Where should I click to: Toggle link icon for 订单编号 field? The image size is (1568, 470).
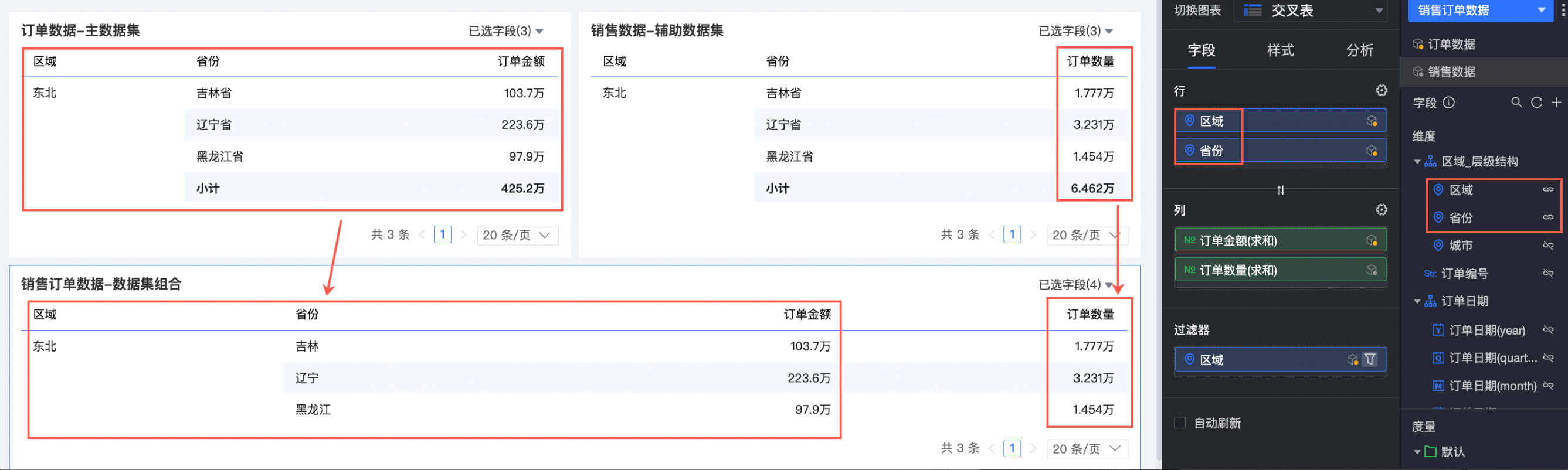(1548, 274)
